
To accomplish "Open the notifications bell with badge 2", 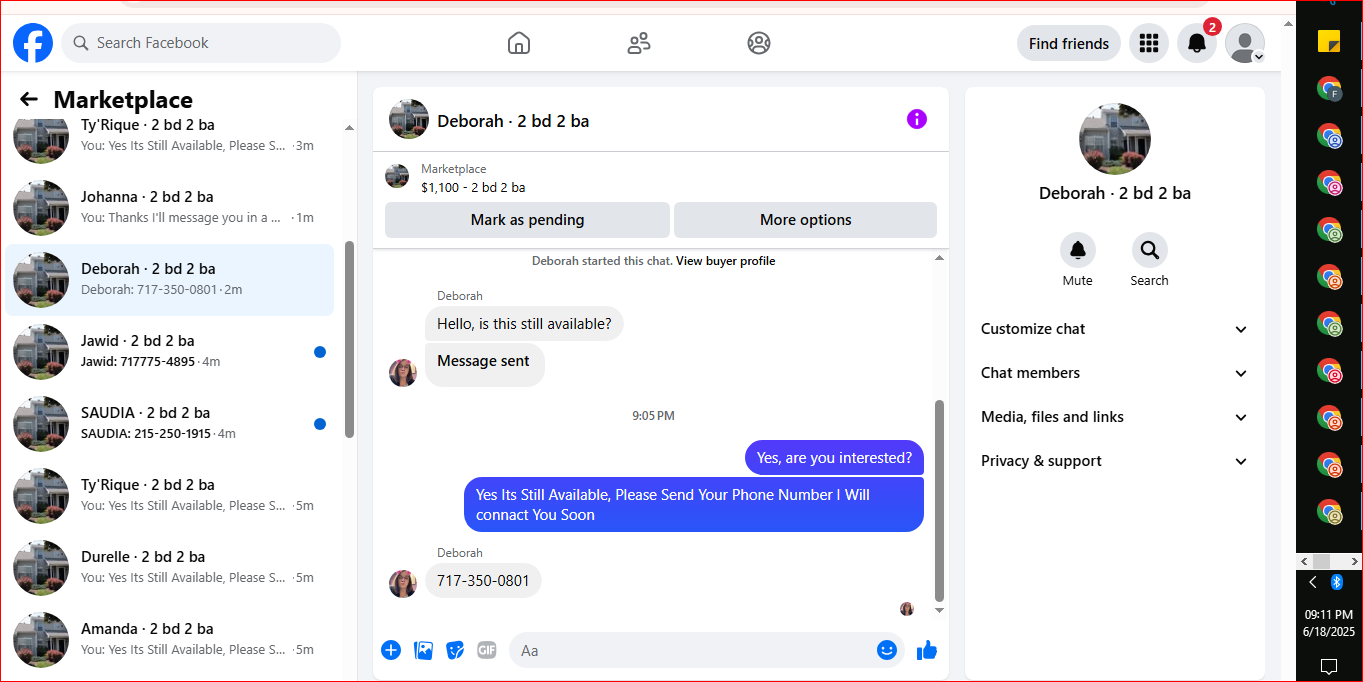I will pyautogui.click(x=1197, y=43).
